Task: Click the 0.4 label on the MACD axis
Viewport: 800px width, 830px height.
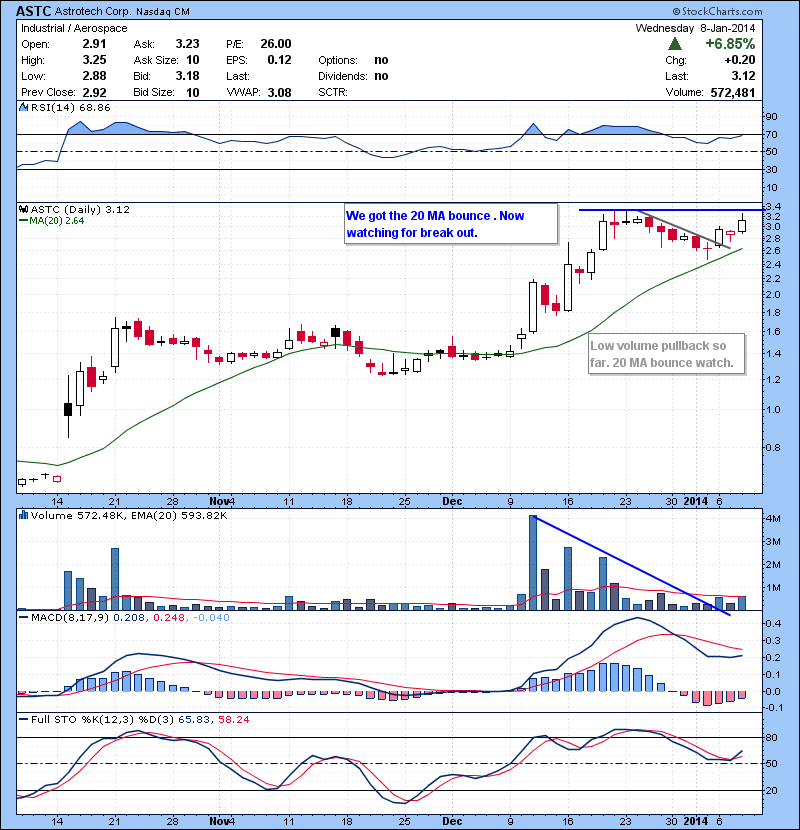Action: (773, 623)
